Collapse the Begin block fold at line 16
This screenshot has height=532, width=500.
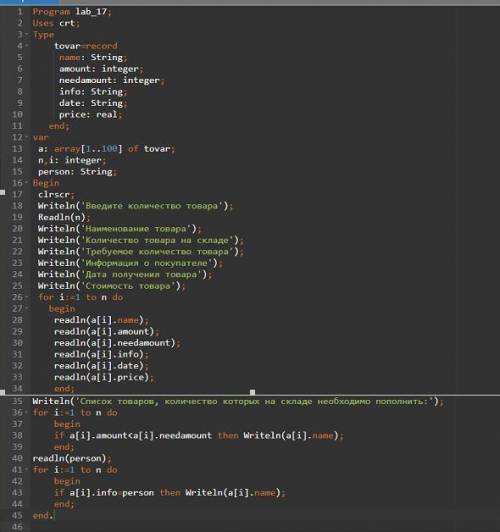(x=27, y=183)
